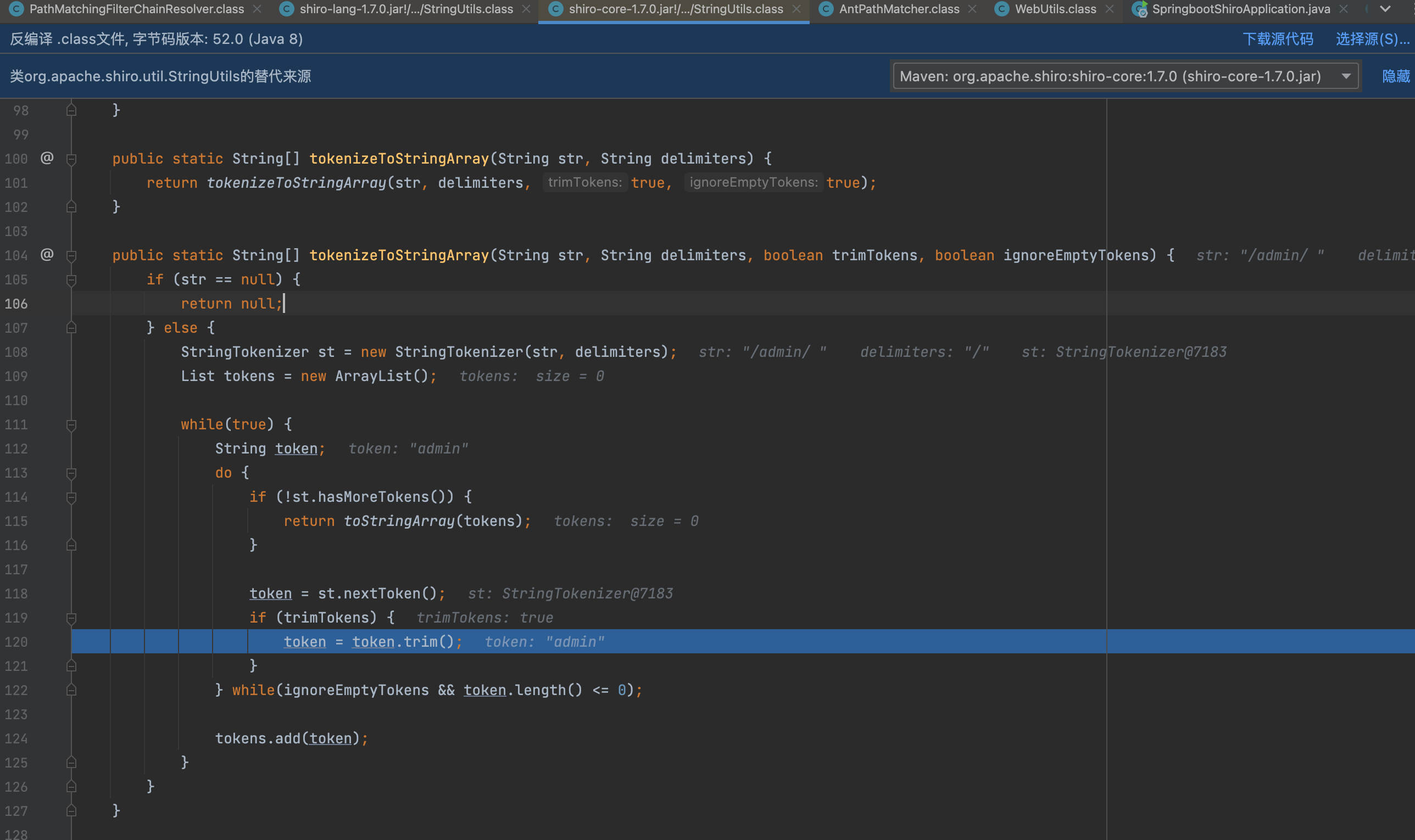Click inline value 'trimTokens: true' line 119
Viewport: 1415px width, 840px height.
pos(484,618)
